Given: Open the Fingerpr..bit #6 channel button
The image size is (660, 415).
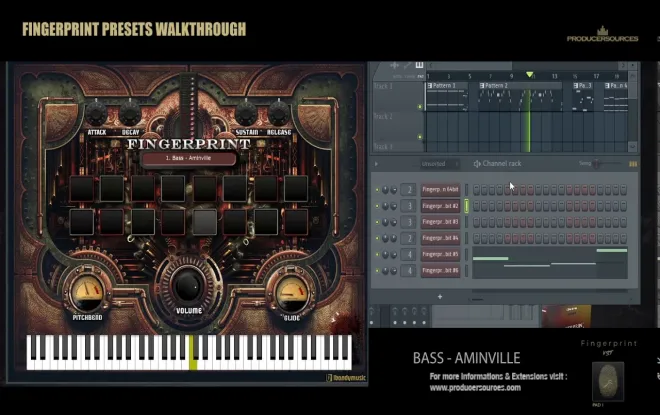Looking at the screenshot, I should click(x=440, y=271).
